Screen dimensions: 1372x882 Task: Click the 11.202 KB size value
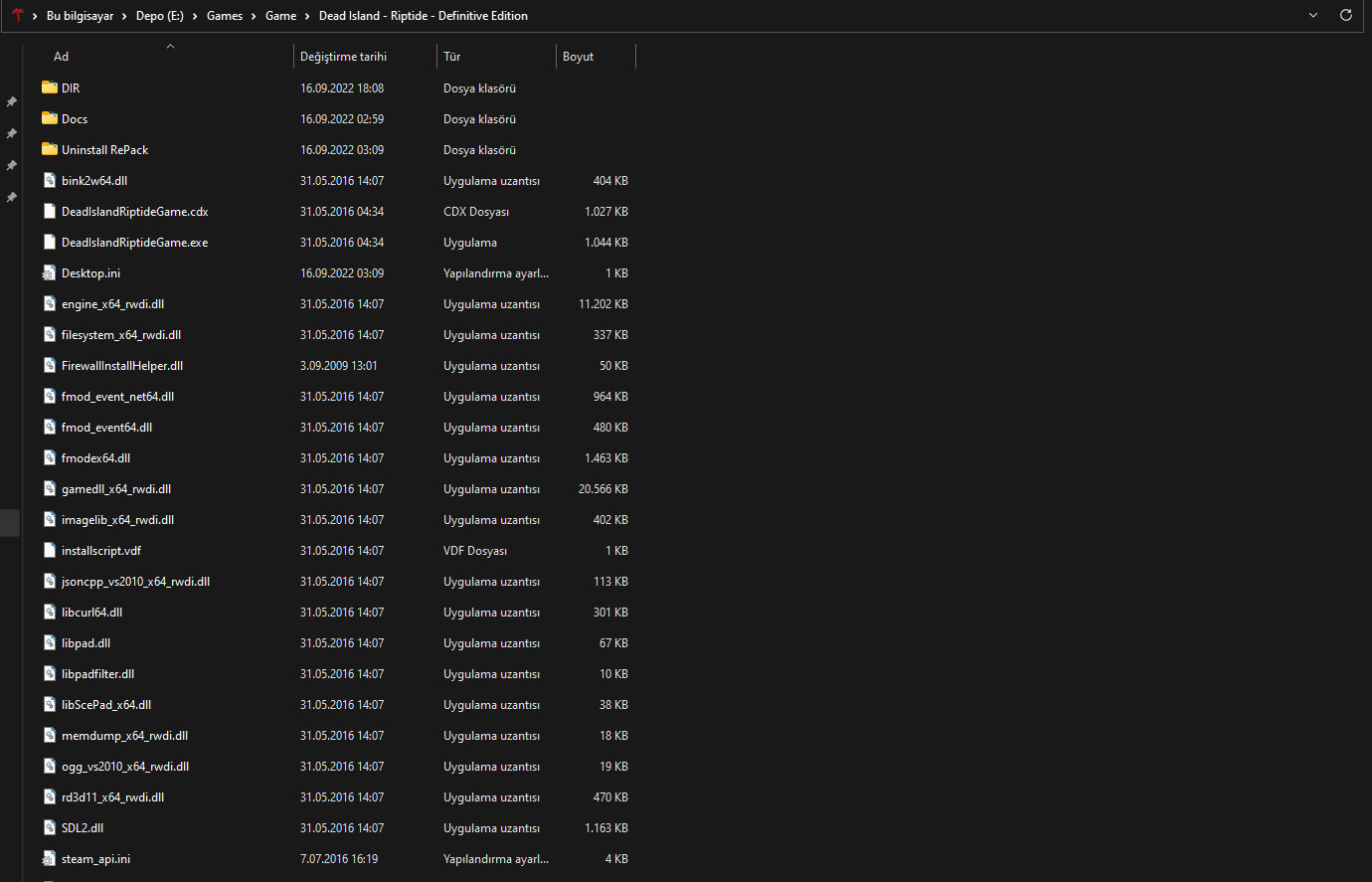tap(603, 303)
